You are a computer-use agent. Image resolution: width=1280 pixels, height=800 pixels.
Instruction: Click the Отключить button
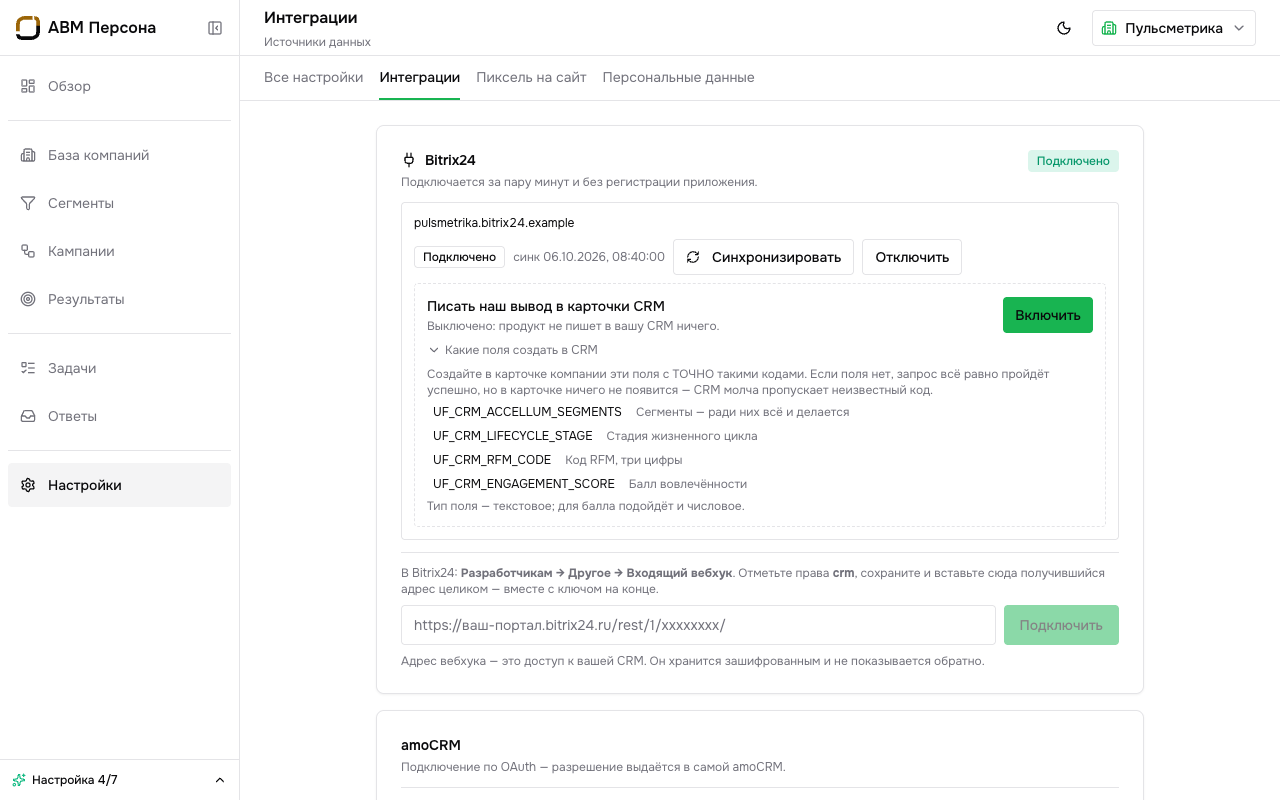[x=912, y=257]
